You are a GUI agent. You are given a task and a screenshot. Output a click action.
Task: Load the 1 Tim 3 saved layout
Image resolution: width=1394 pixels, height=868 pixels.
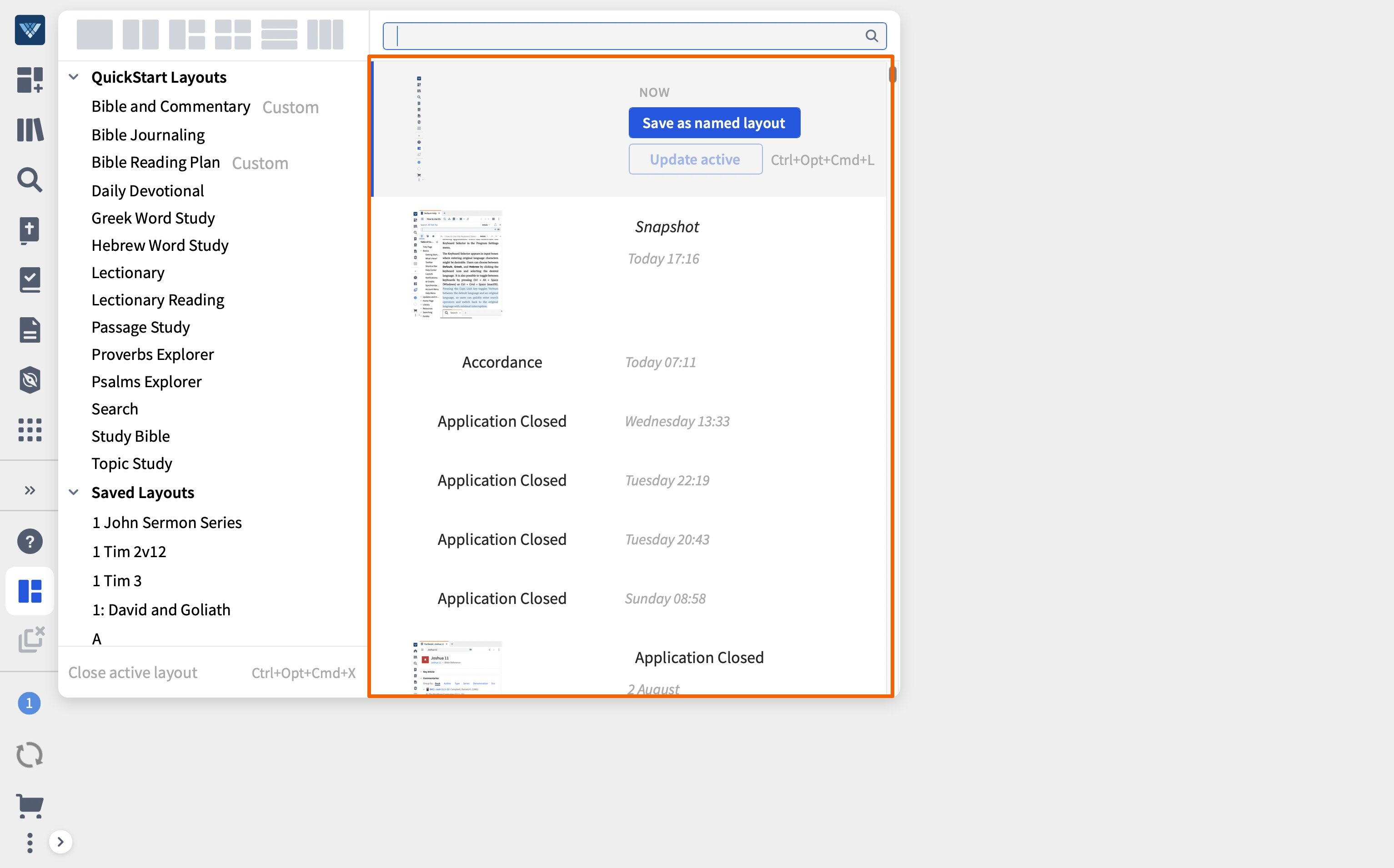tap(116, 581)
